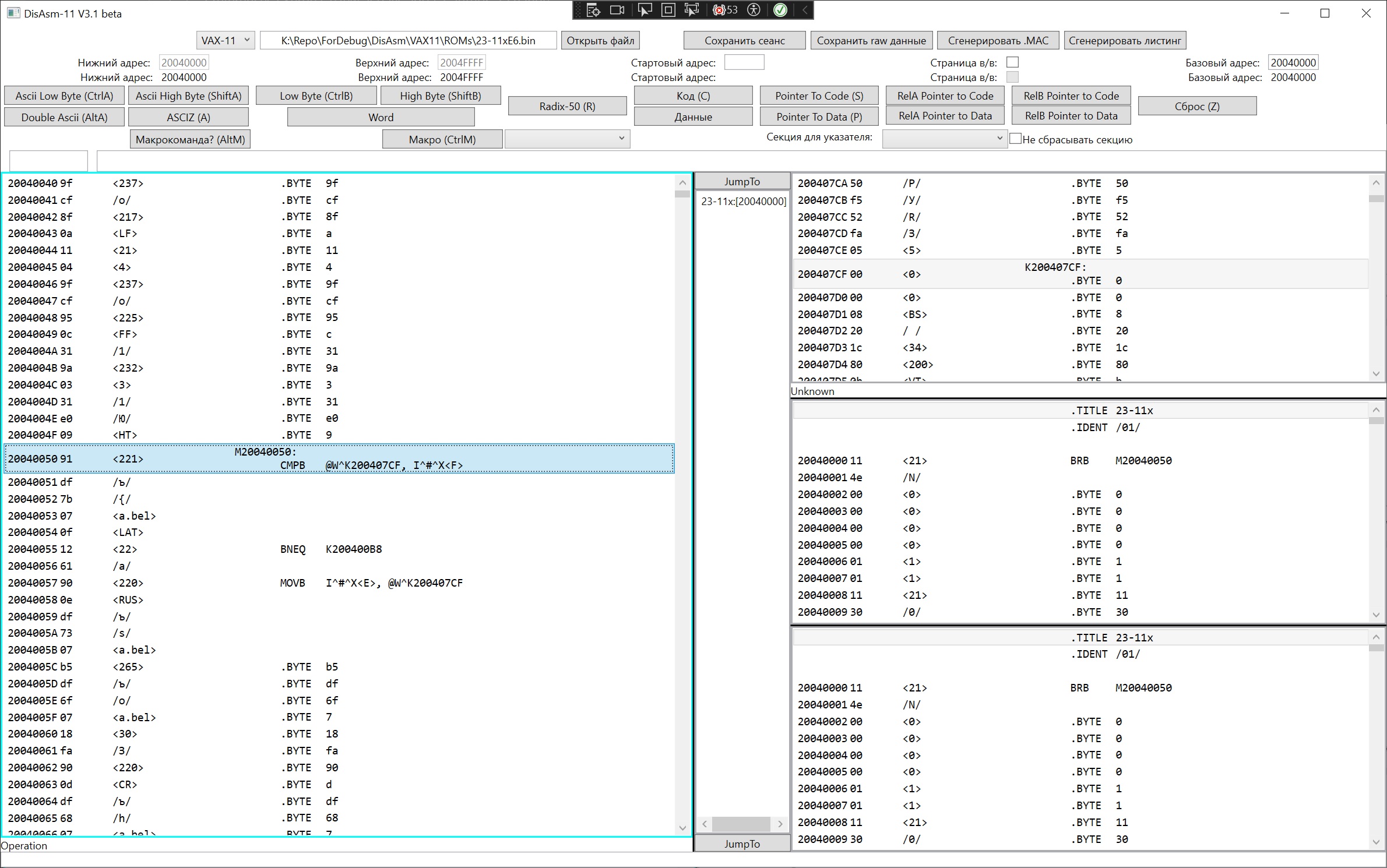Click the accessibility scan person icon
The width and height of the screenshot is (1387, 868).
coord(754,10)
